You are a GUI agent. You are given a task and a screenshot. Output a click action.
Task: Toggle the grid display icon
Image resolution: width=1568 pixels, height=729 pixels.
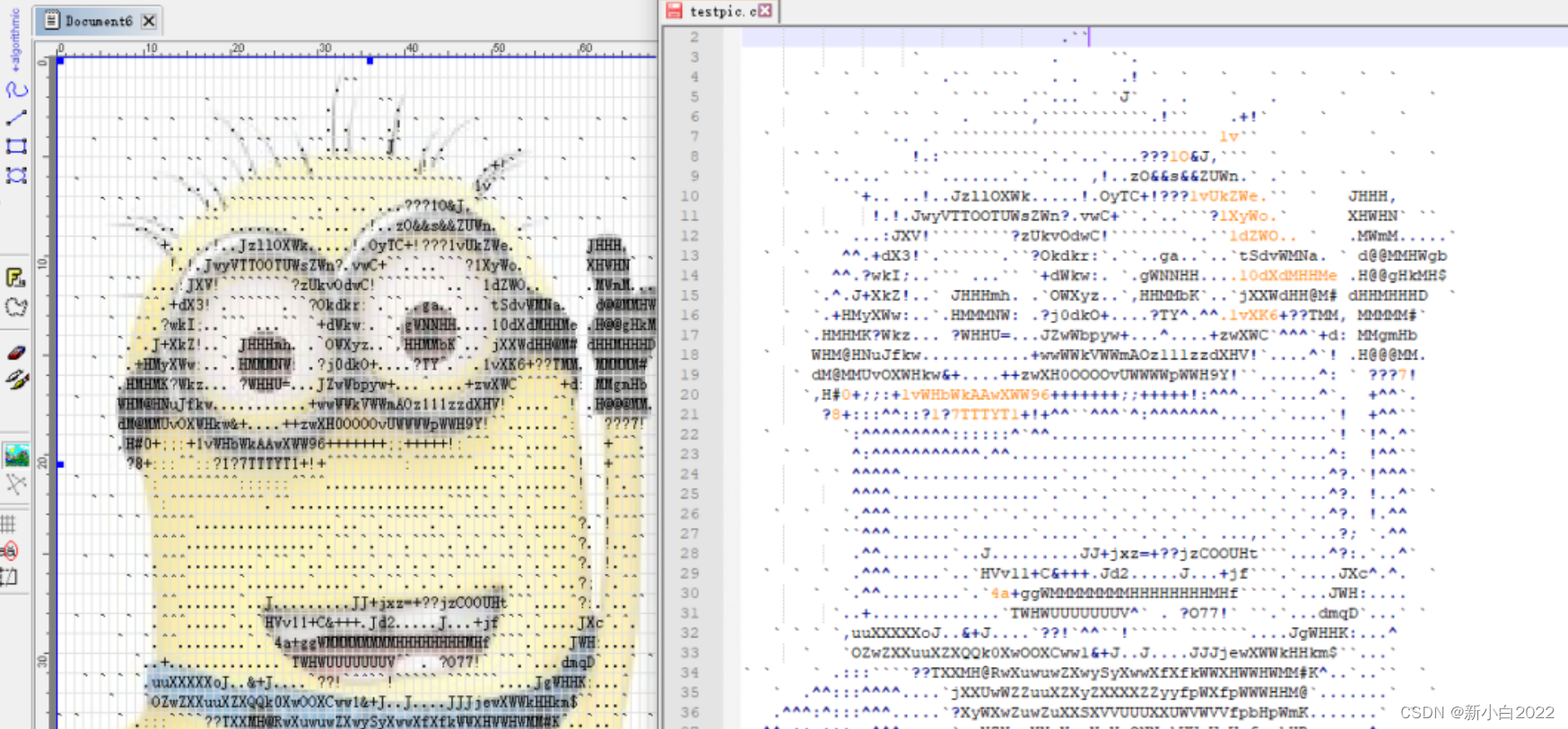(x=9, y=524)
